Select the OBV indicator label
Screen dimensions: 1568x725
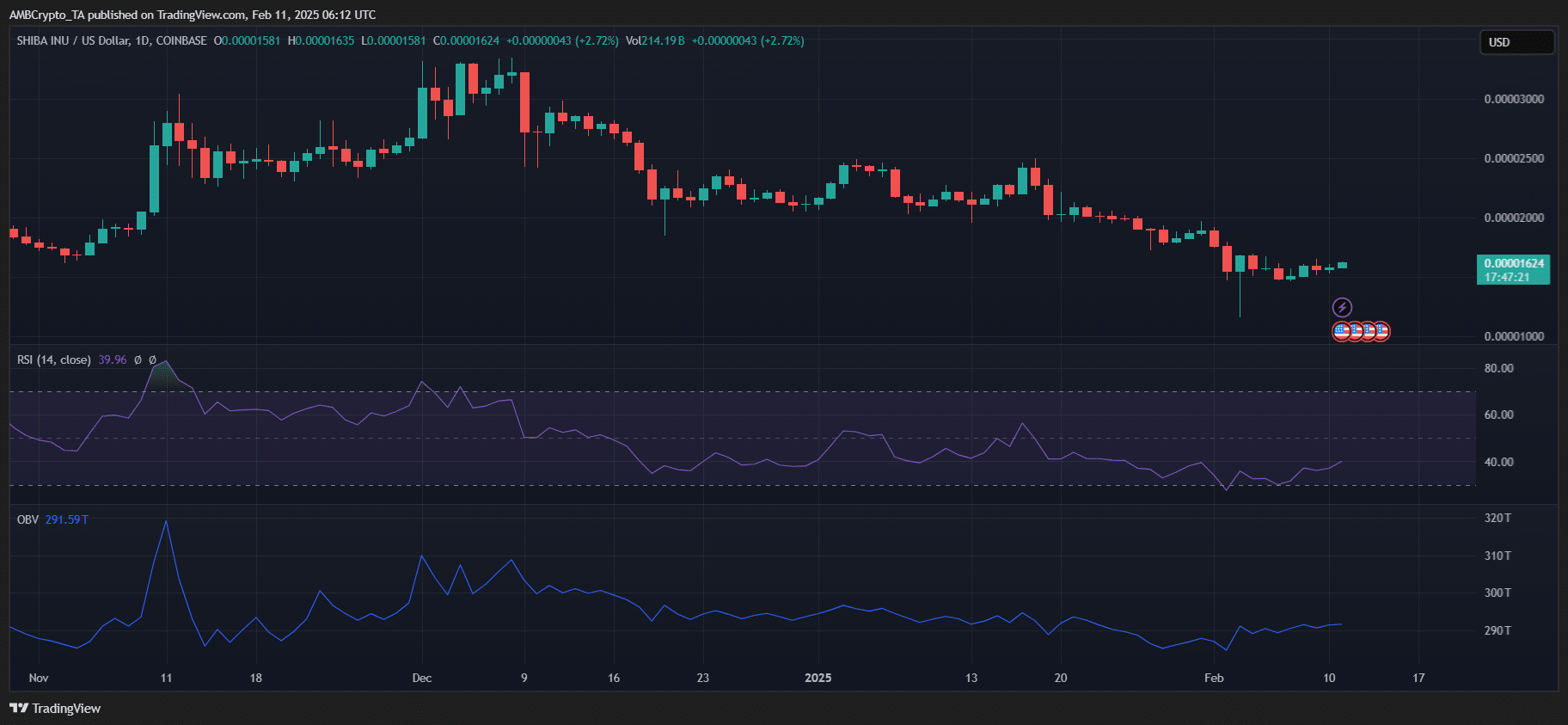click(x=28, y=519)
